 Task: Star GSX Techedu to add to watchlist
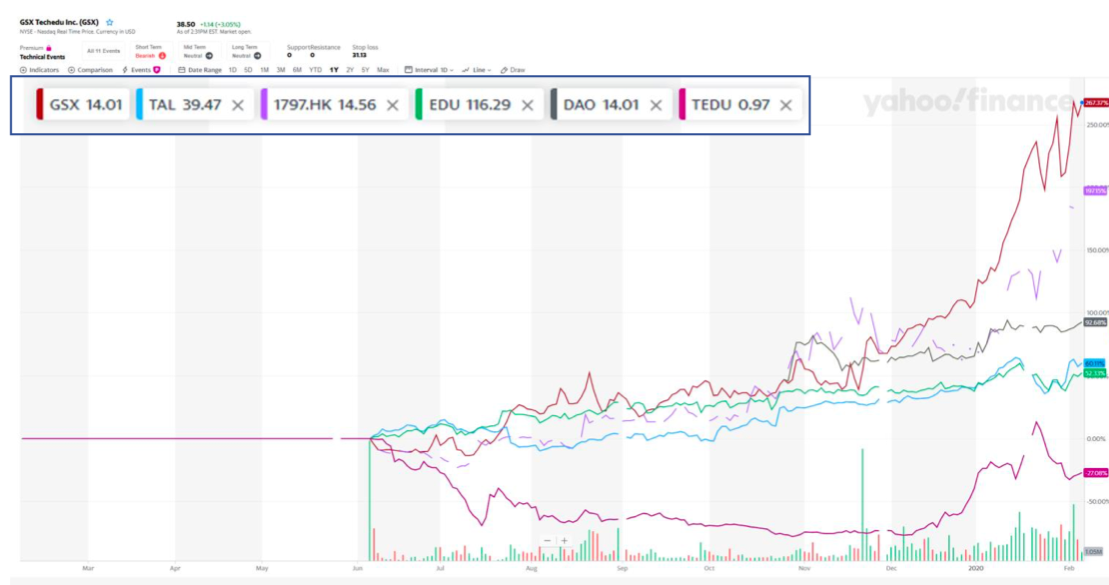coord(110,22)
